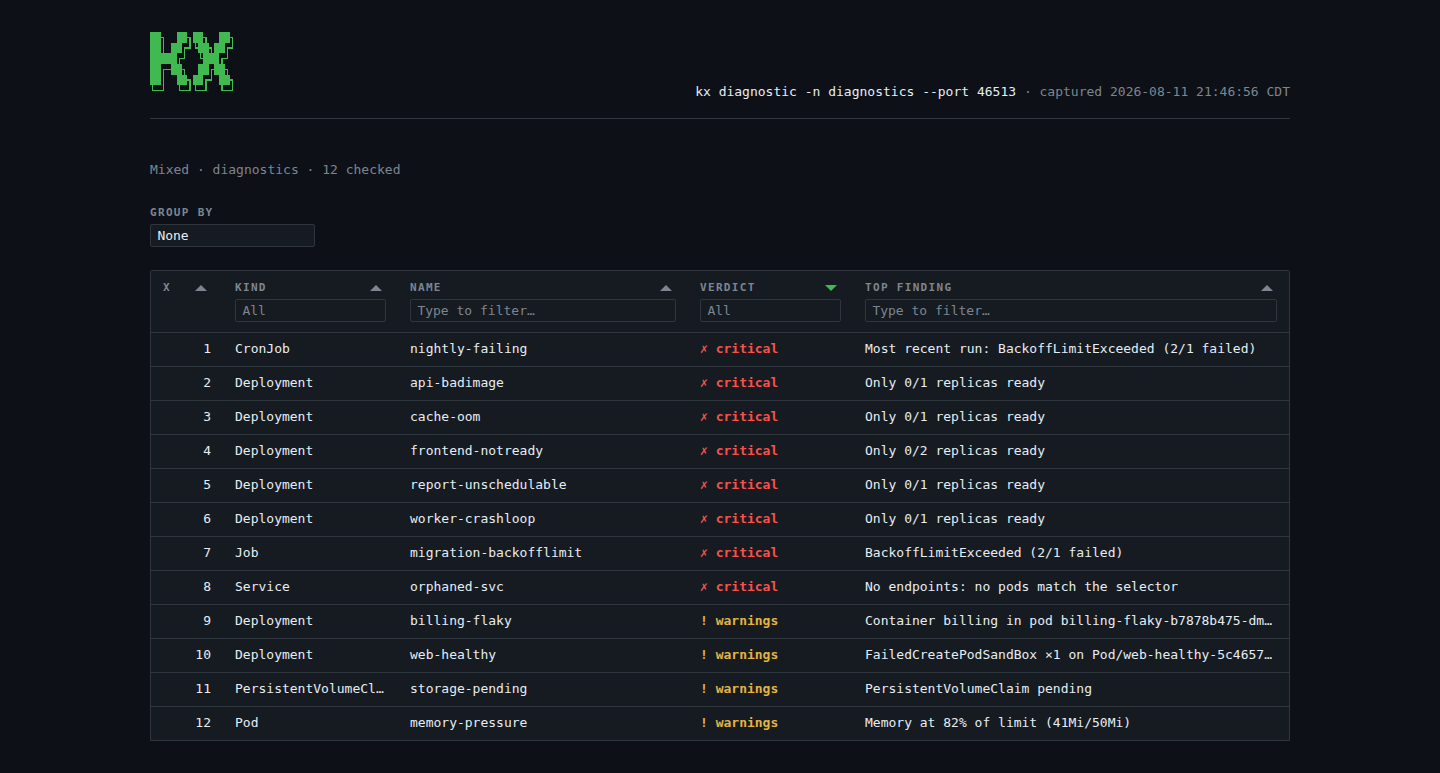Click the Job kind cell for migration-backofflimit
The image size is (1440, 773).
(247, 553)
